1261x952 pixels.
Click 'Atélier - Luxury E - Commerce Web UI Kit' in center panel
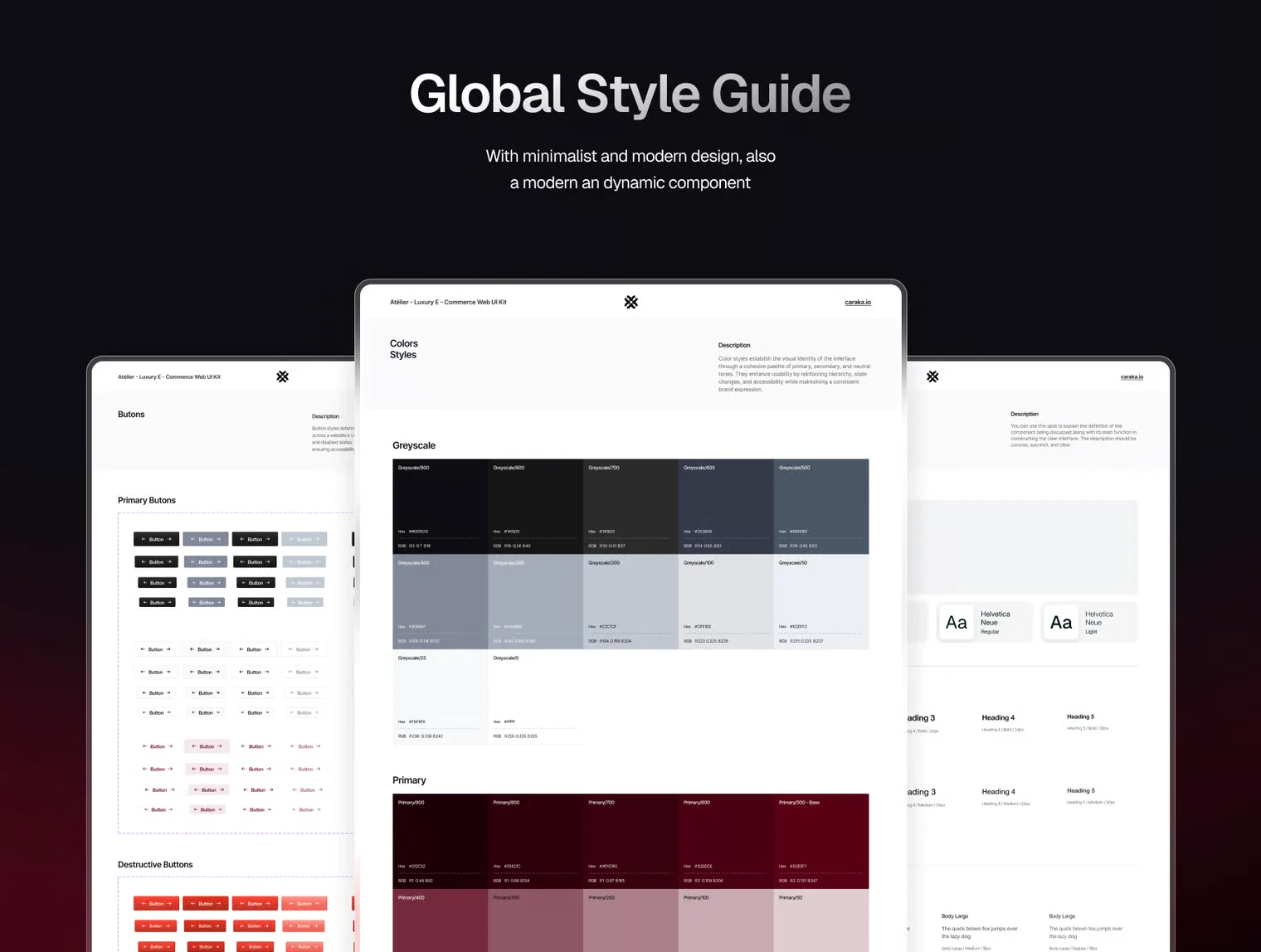coord(448,302)
